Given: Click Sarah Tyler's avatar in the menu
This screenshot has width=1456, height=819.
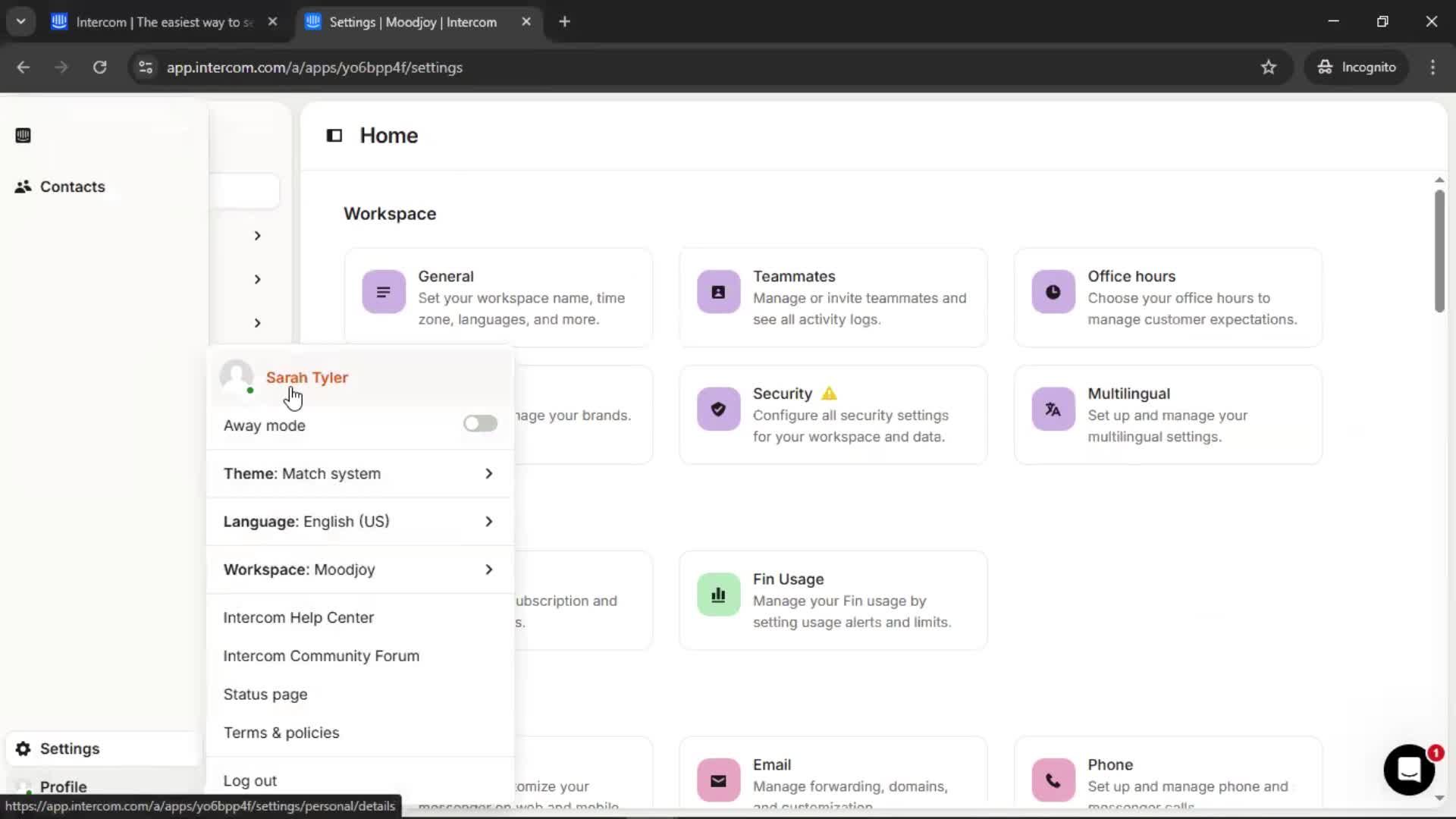Looking at the screenshot, I should pos(237,377).
